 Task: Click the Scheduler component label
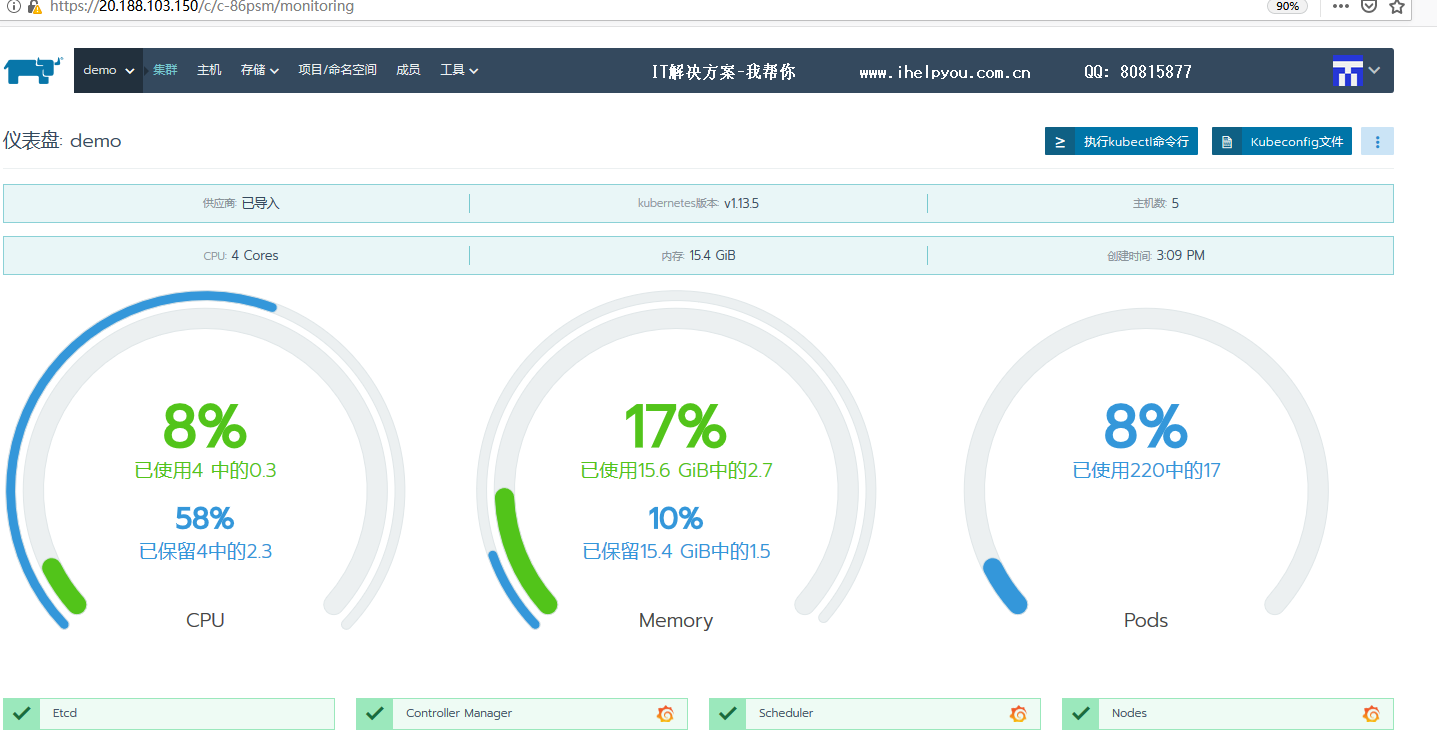tap(786, 714)
